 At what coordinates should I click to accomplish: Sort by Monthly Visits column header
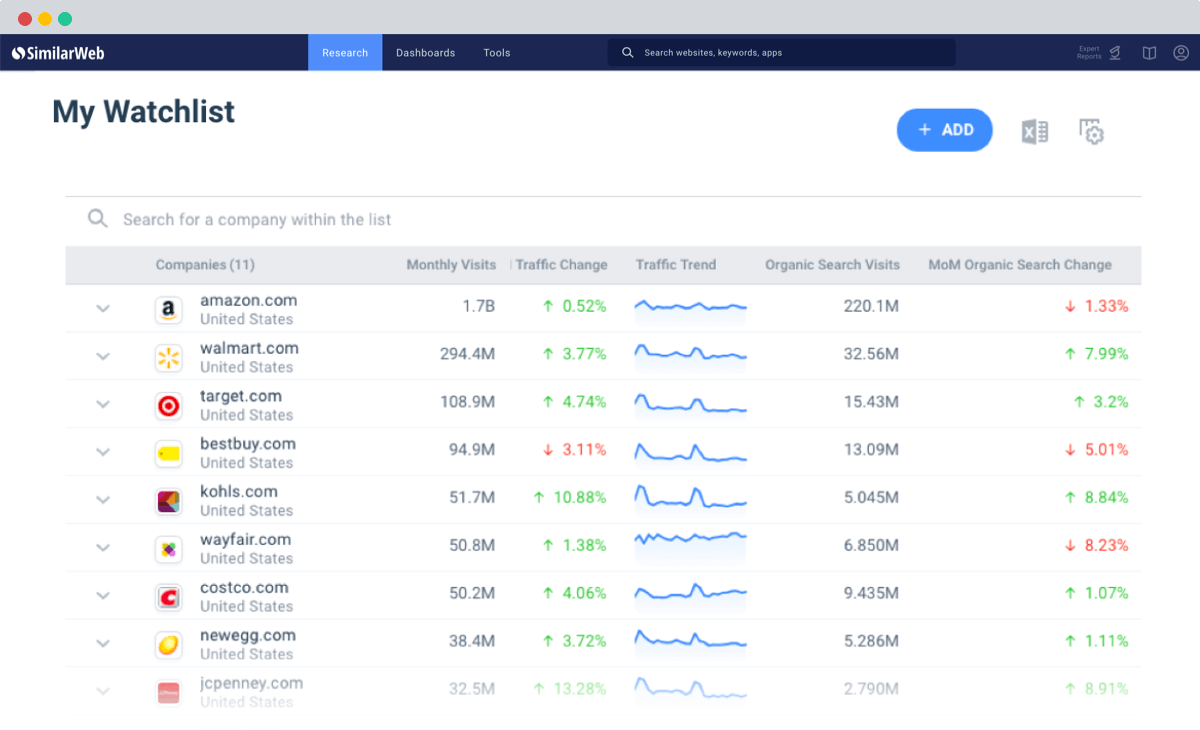451,265
